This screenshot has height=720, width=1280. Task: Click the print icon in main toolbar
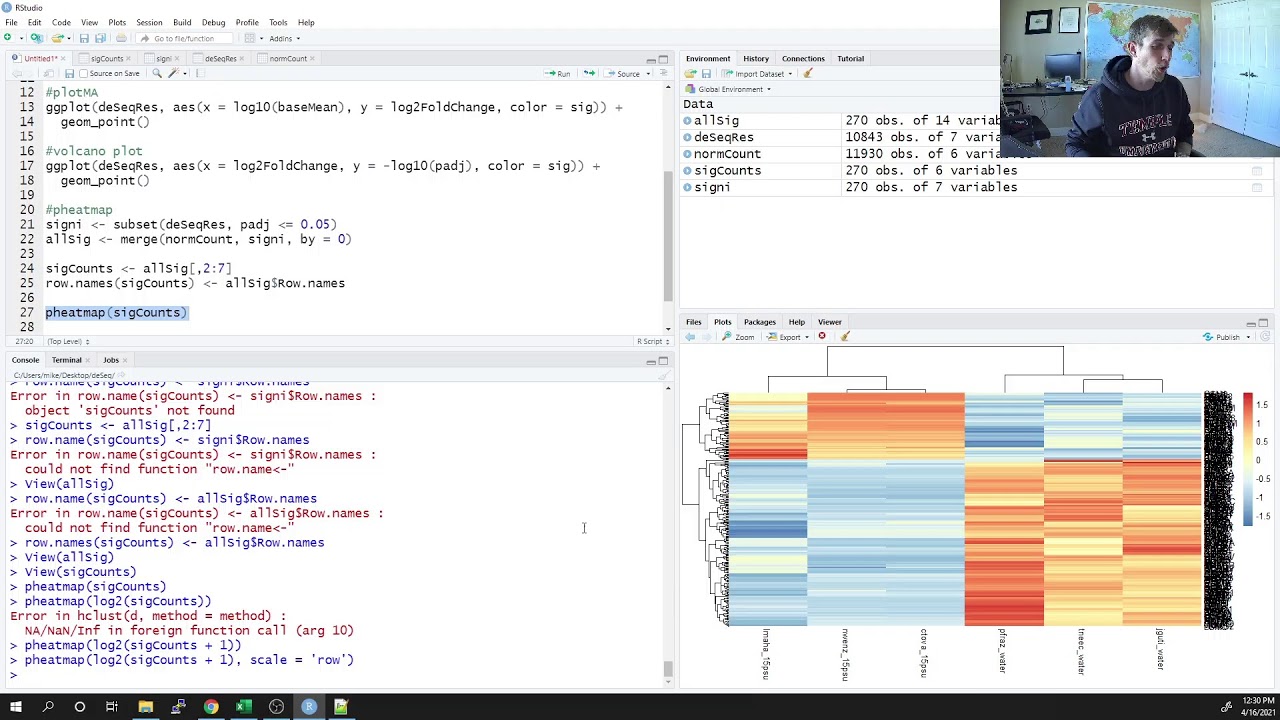point(121,38)
